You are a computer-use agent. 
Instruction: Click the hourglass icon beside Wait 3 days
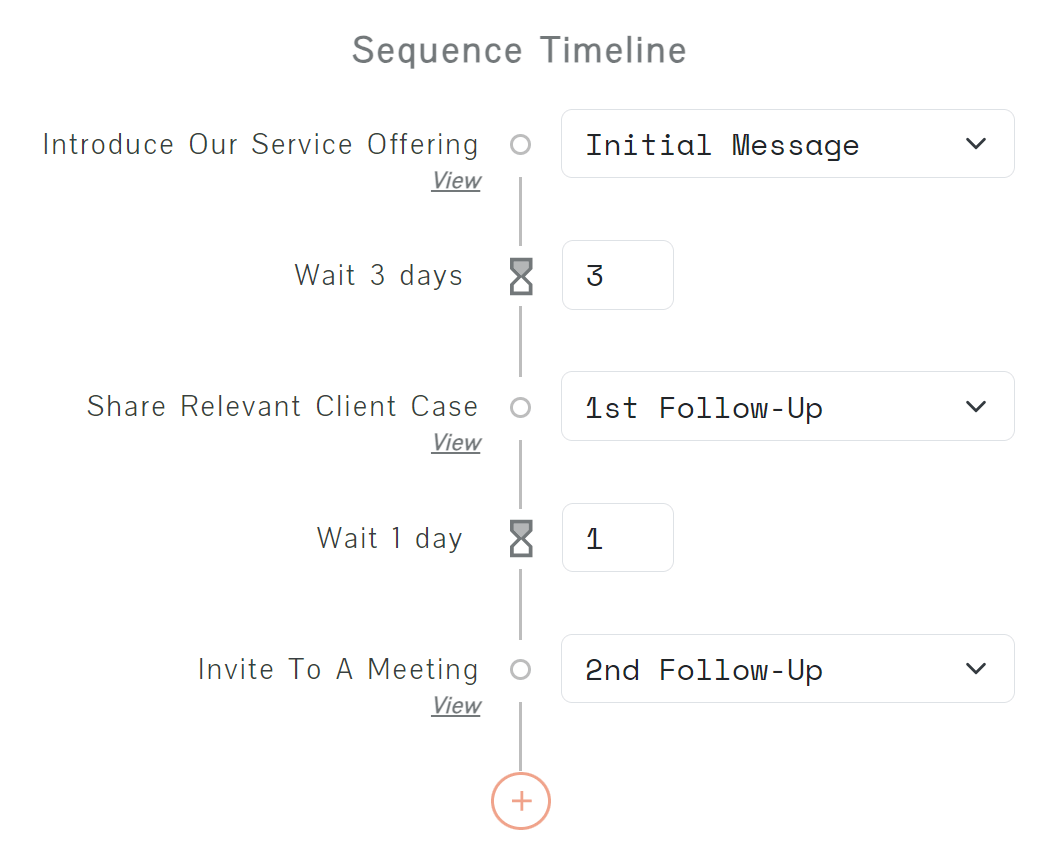click(x=521, y=276)
